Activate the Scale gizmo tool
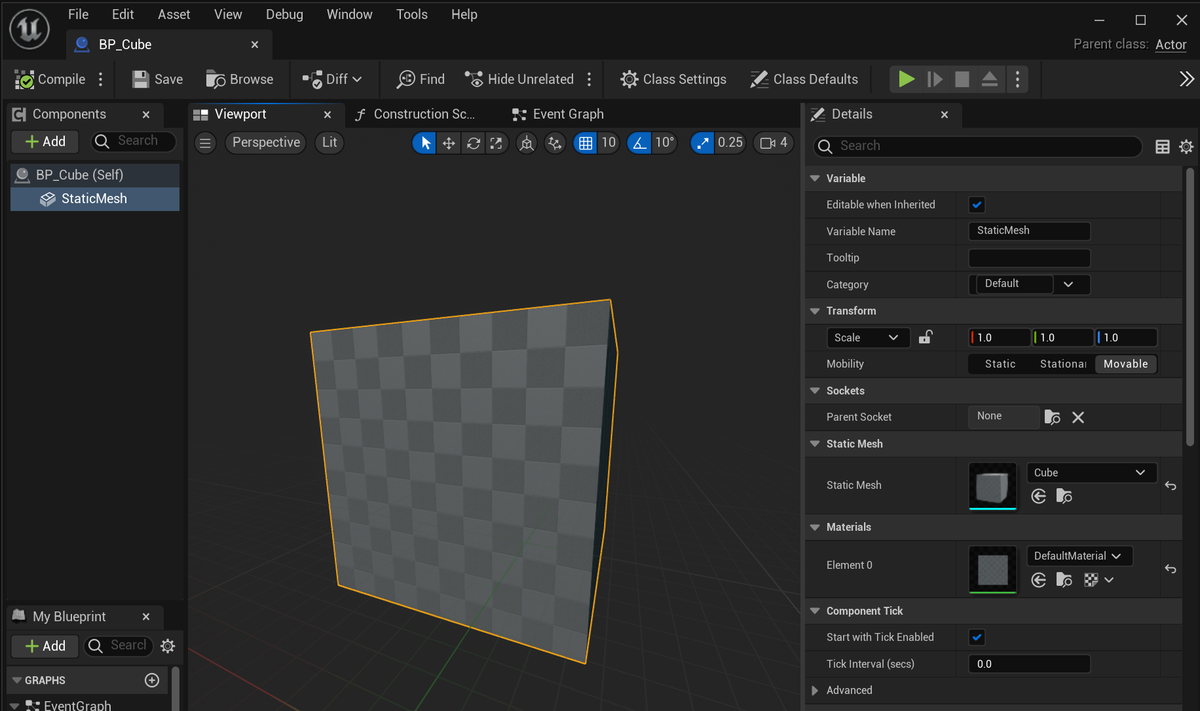Screen dimensions: 1200x711 tap(496, 143)
